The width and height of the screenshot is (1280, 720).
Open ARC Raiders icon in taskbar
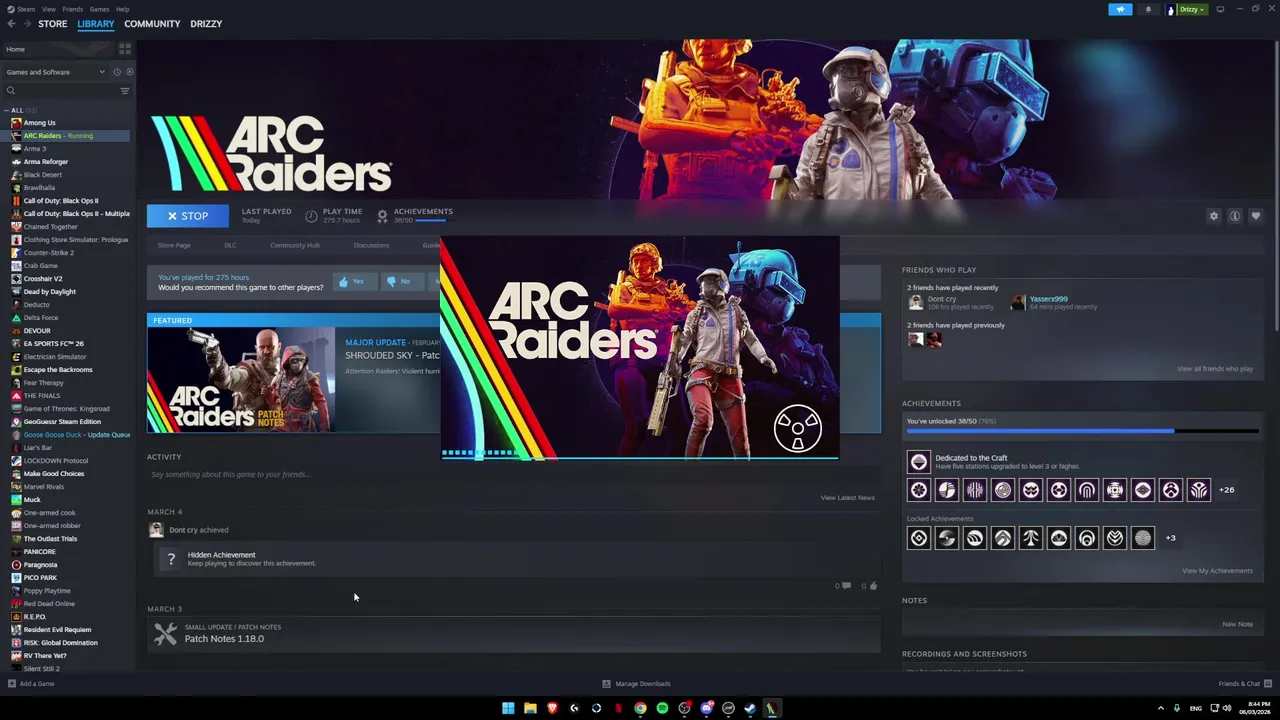click(x=772, y=708)
